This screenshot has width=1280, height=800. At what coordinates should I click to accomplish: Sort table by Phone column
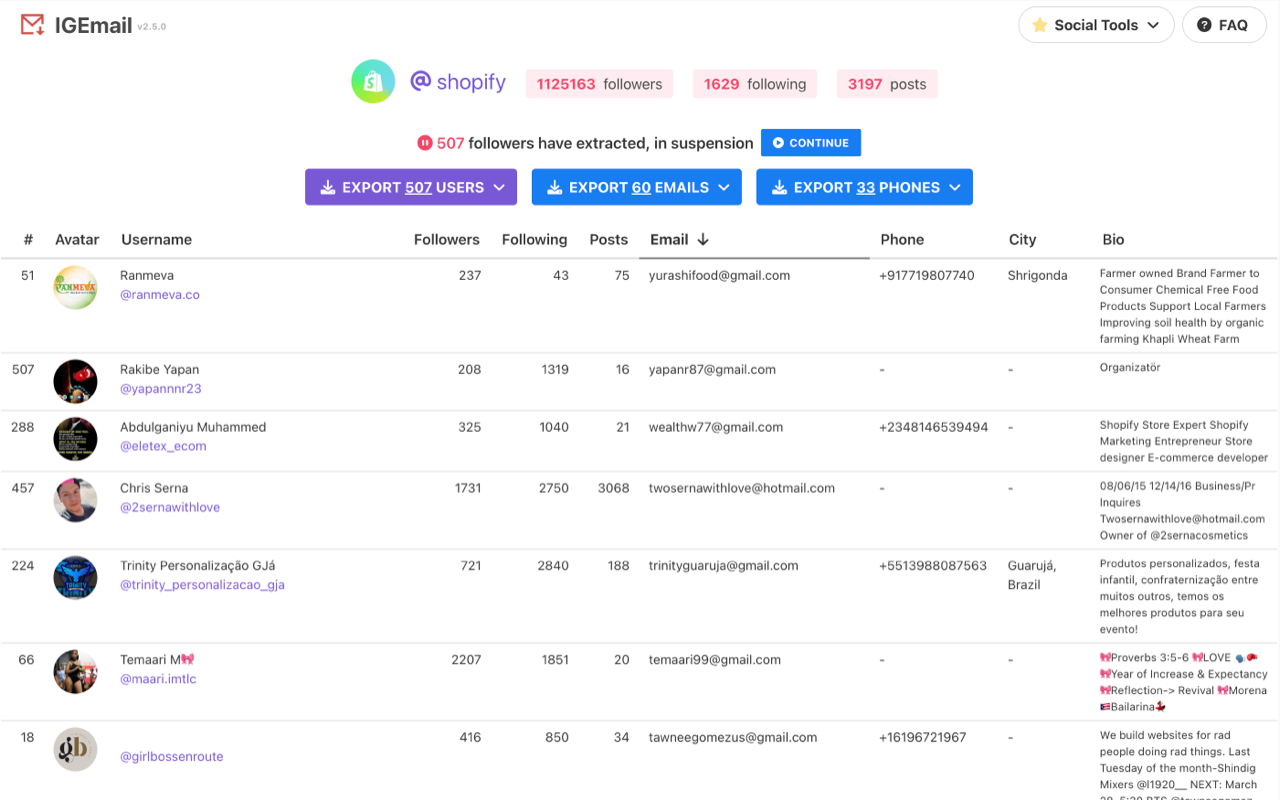pos(902,240)
